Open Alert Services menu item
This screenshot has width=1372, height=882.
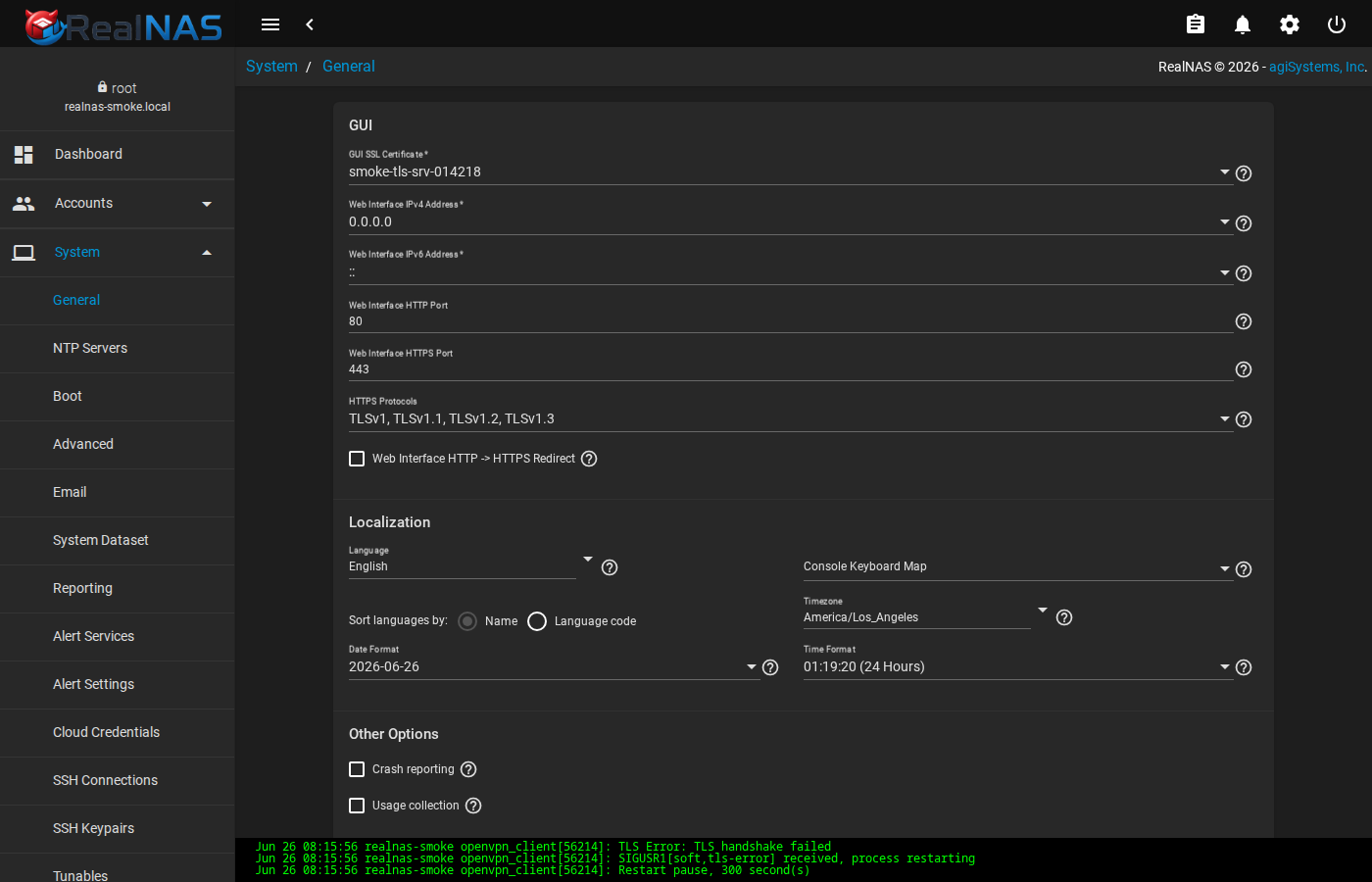[118, 637]
